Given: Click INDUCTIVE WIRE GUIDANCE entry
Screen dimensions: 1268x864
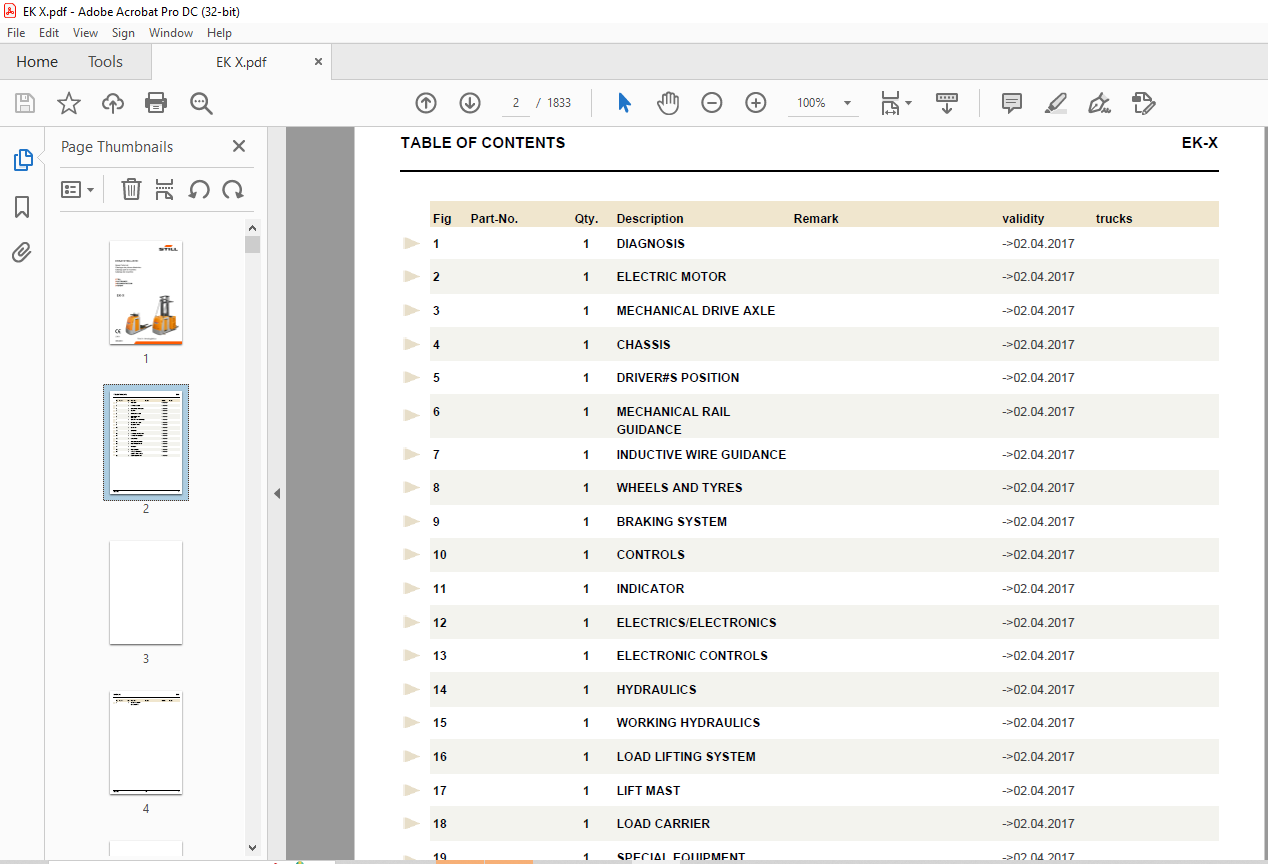Looking at the screenshot, I should pyautogui.click(x=701, y=454).
